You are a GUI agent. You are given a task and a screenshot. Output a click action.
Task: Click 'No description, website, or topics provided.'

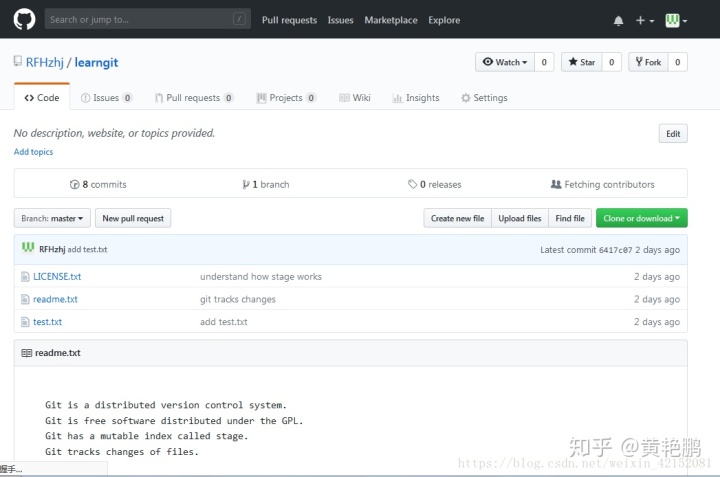click(114, 133)
